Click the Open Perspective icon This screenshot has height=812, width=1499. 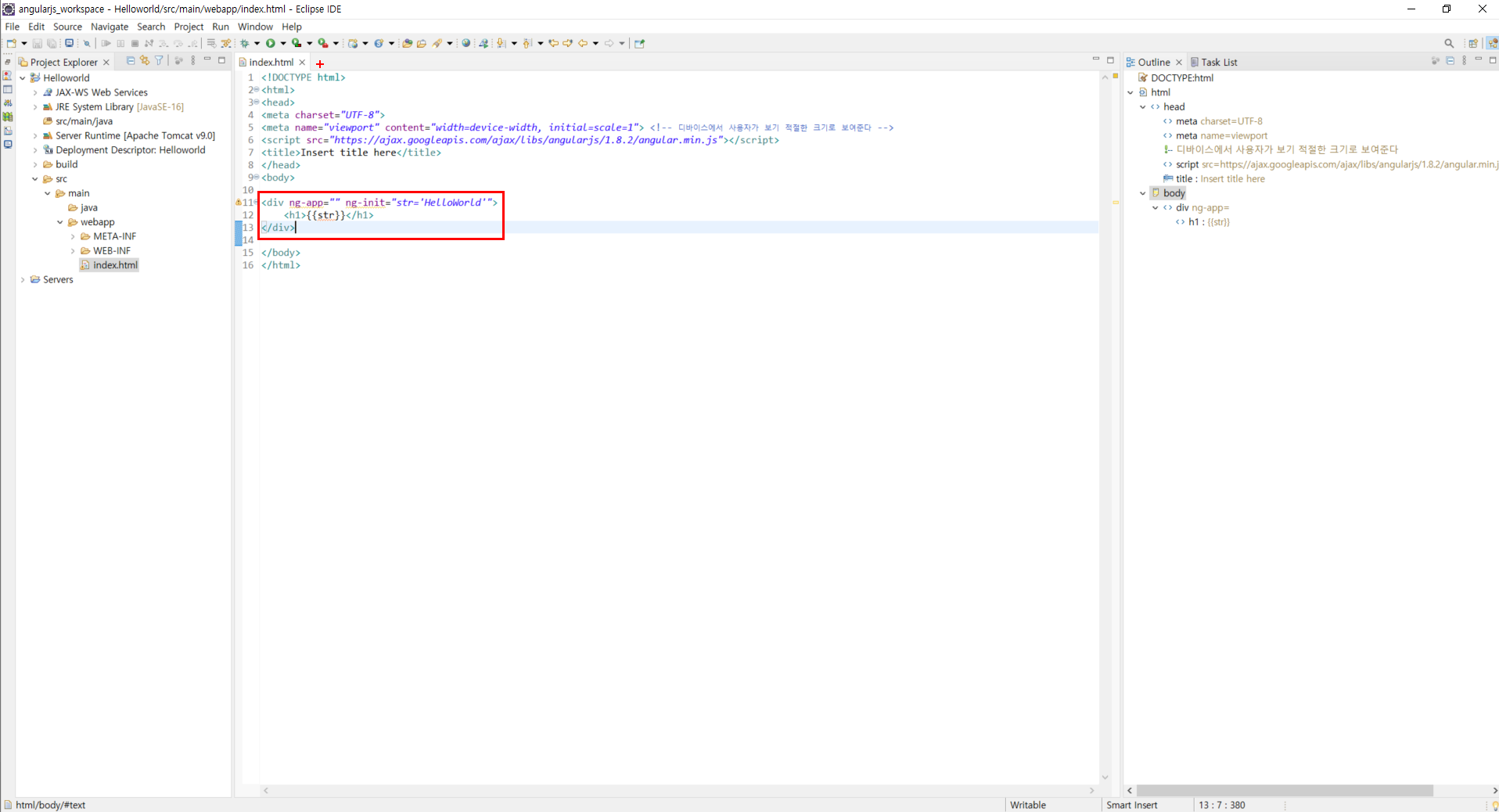[1473, 44]
